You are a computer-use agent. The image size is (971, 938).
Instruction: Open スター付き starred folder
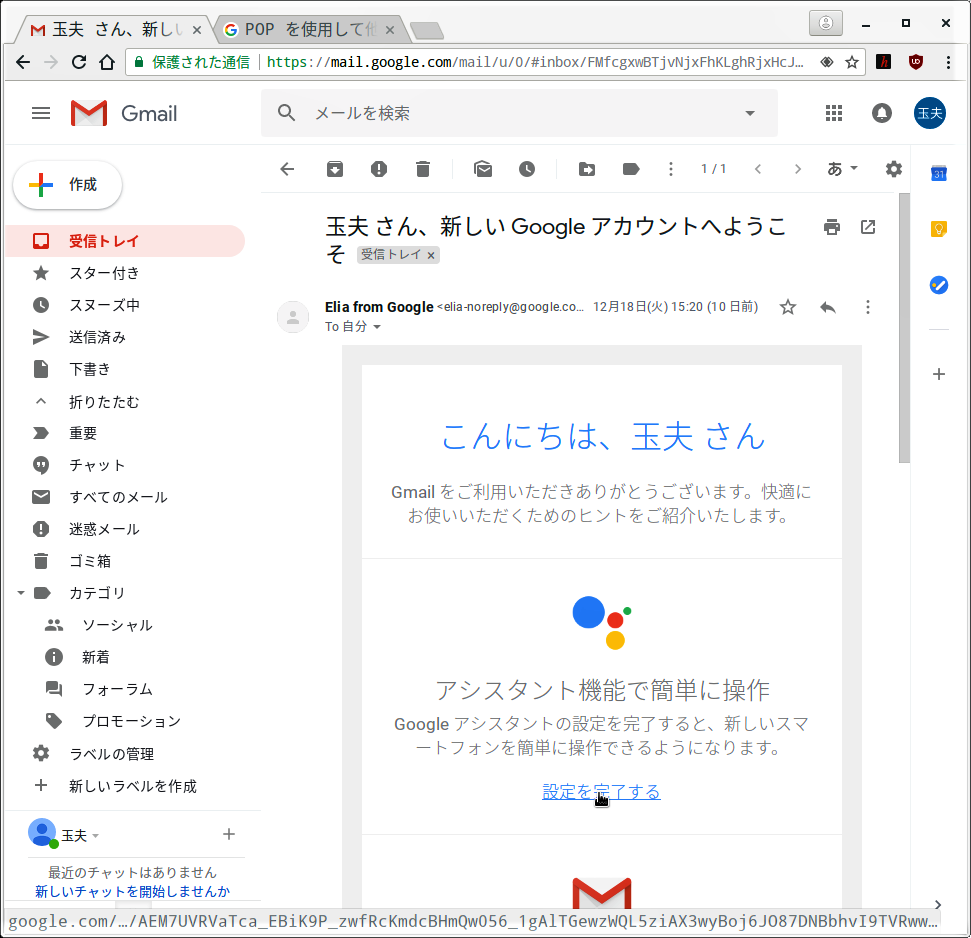click(104, 273)
